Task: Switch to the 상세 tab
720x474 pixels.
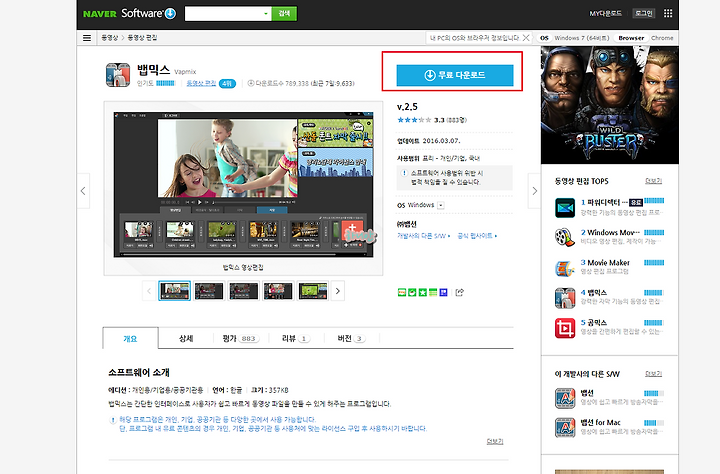Action: tap(186, 339)
